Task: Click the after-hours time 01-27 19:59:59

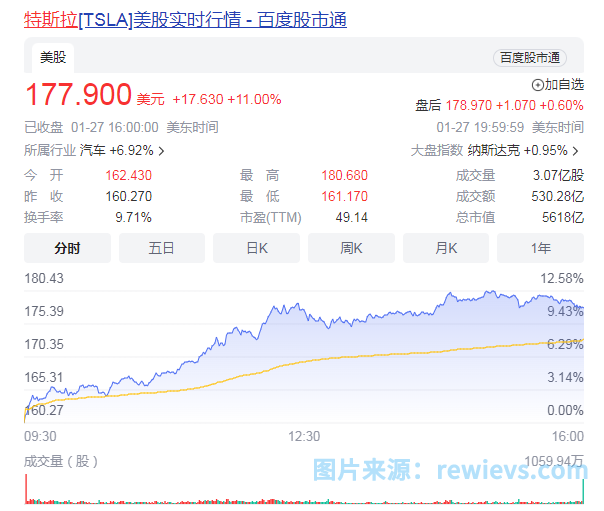Action: 480,127
